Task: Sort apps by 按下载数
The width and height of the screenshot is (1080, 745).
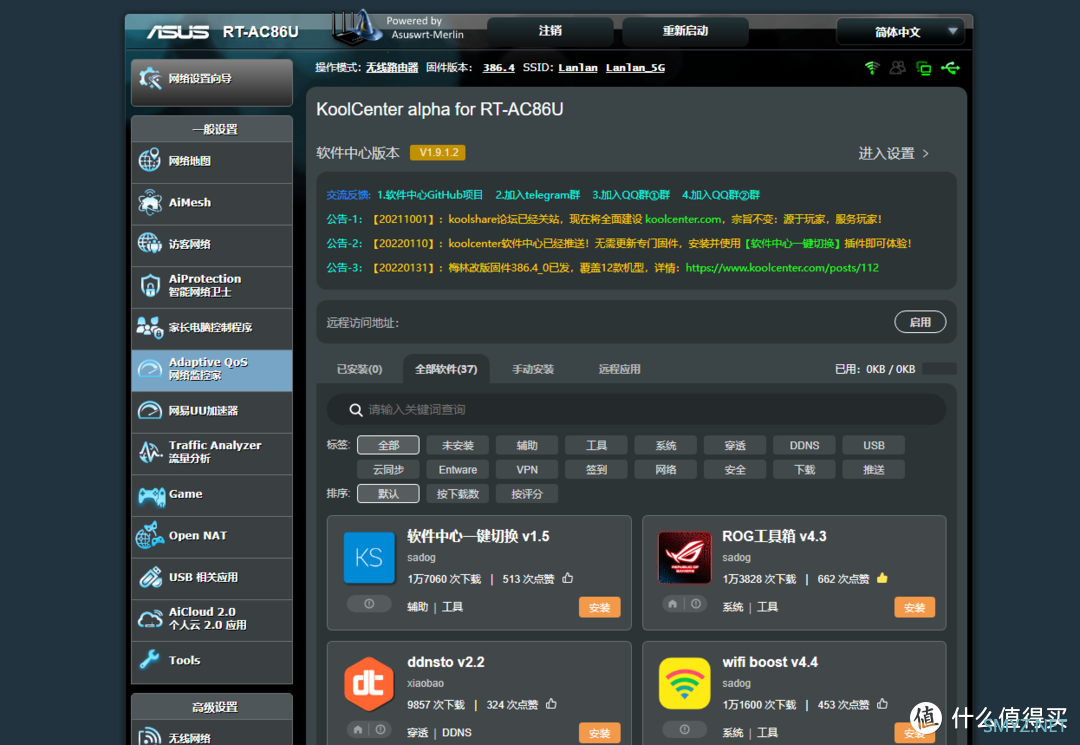Action: coord(457,494)
